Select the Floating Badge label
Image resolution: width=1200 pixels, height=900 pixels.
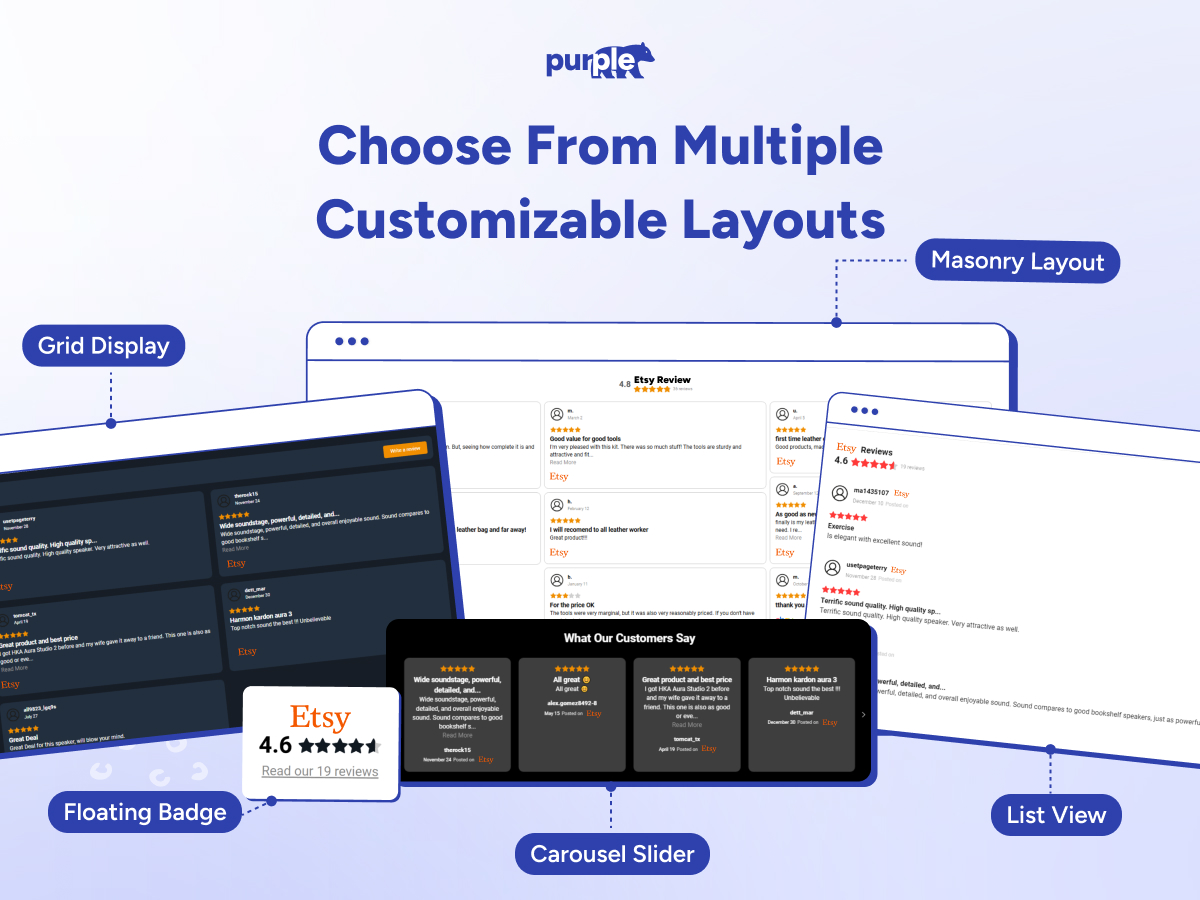coord(145,811)
